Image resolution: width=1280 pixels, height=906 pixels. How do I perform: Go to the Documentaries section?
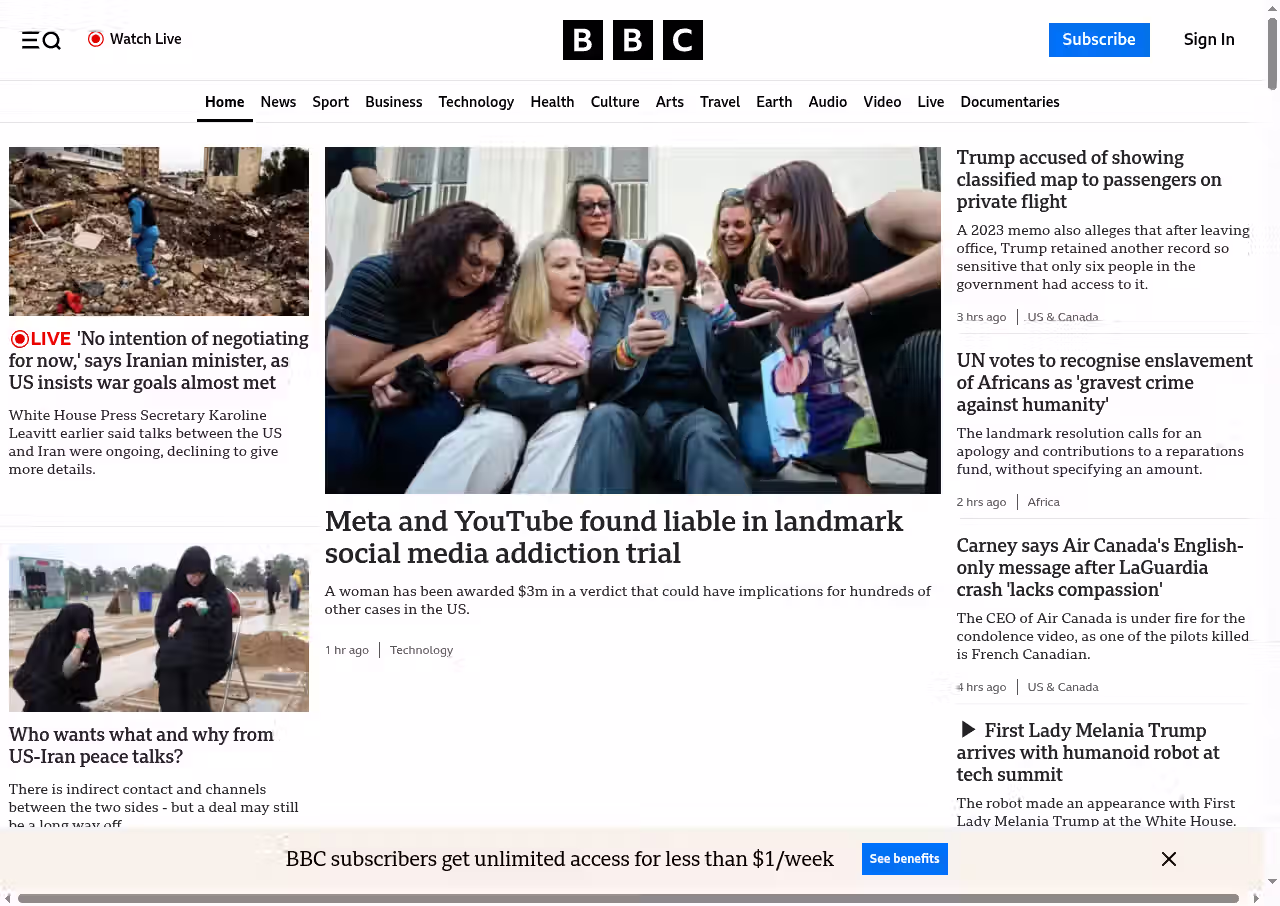(1009, 102)
